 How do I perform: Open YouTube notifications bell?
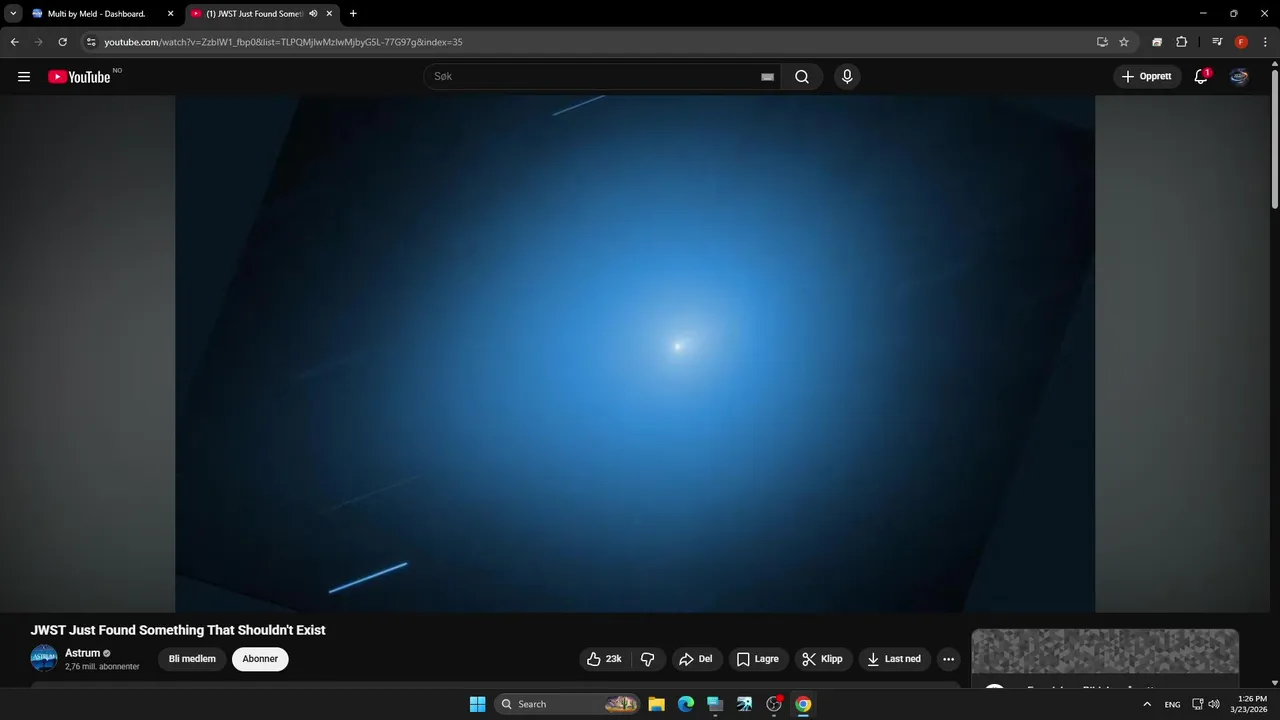click(1201, 77)
